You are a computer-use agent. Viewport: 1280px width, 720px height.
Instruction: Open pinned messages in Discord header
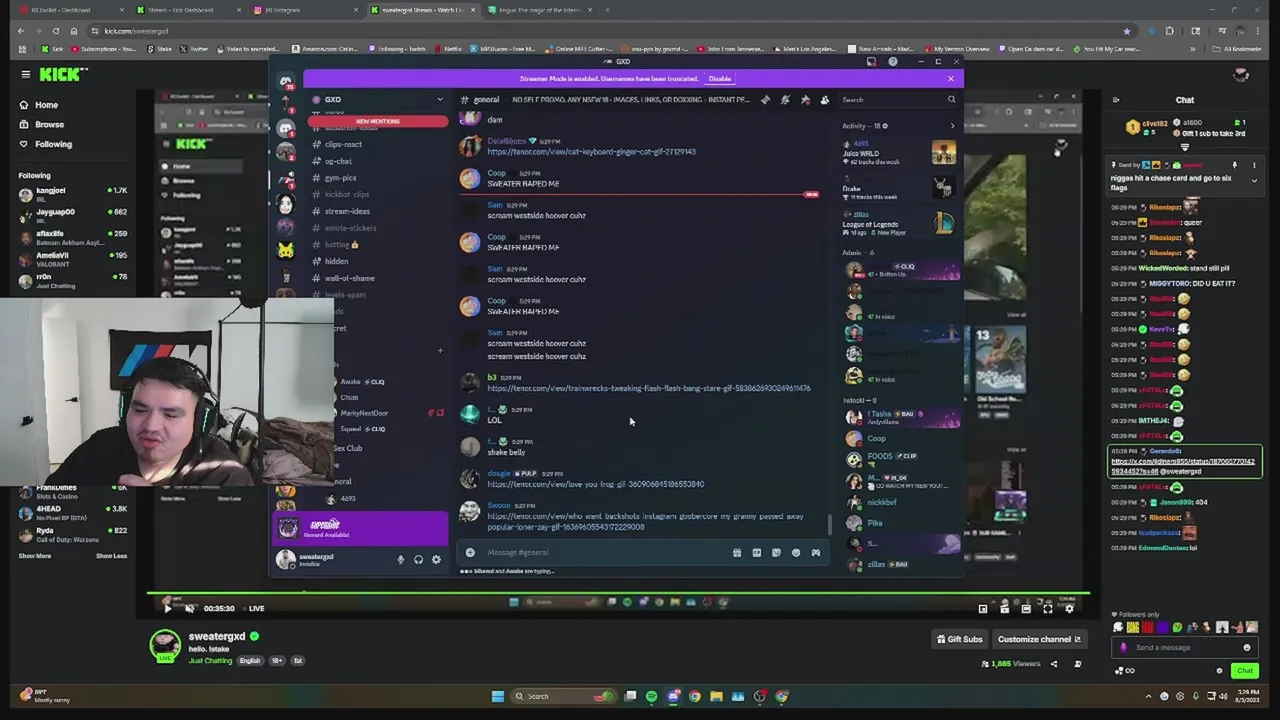click(x=805, y=100)
